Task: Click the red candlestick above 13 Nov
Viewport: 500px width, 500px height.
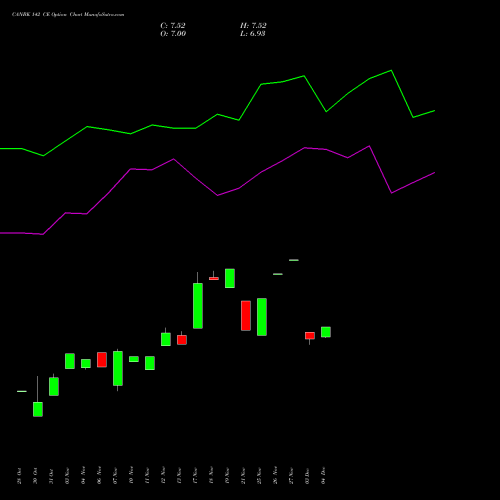Action: tap(182, 340)
